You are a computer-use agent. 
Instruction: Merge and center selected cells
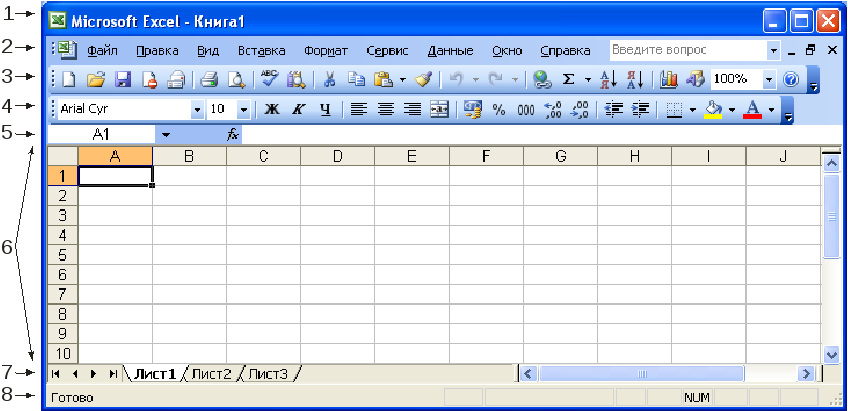(x=439, y=109)
